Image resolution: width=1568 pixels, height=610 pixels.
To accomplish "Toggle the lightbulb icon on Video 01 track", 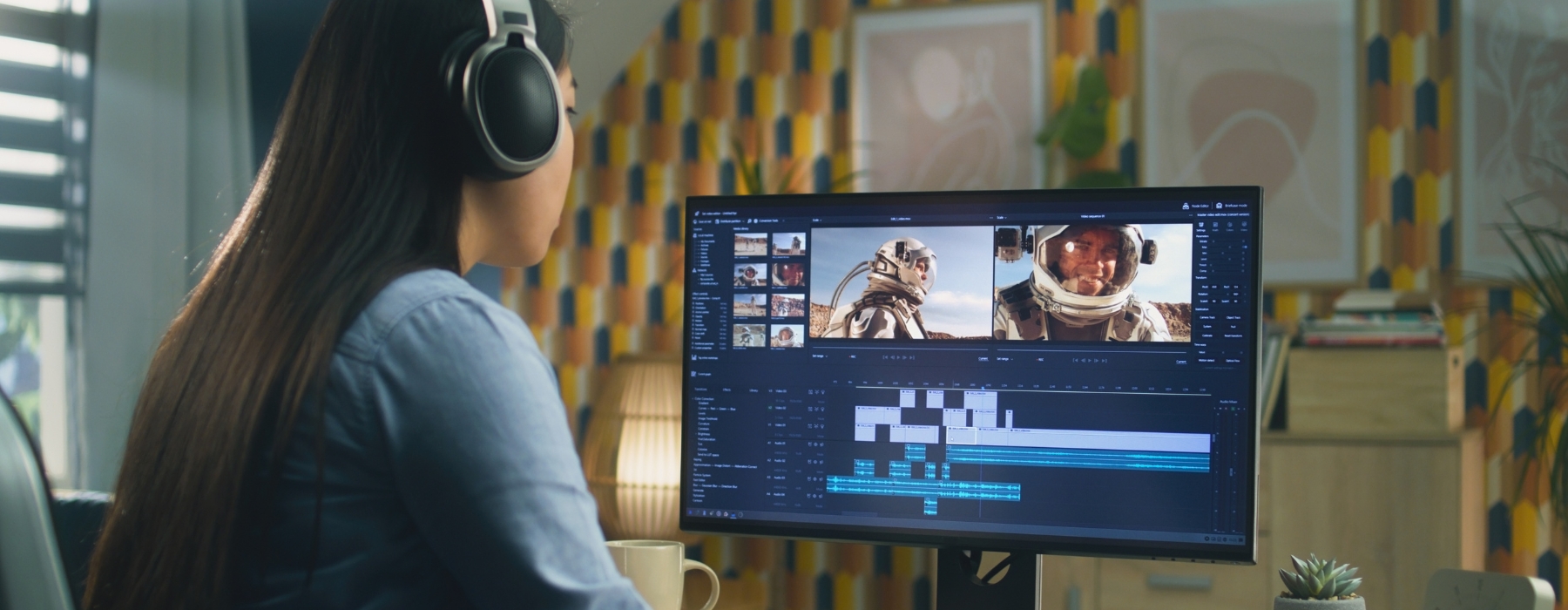I will click(821, 426).
